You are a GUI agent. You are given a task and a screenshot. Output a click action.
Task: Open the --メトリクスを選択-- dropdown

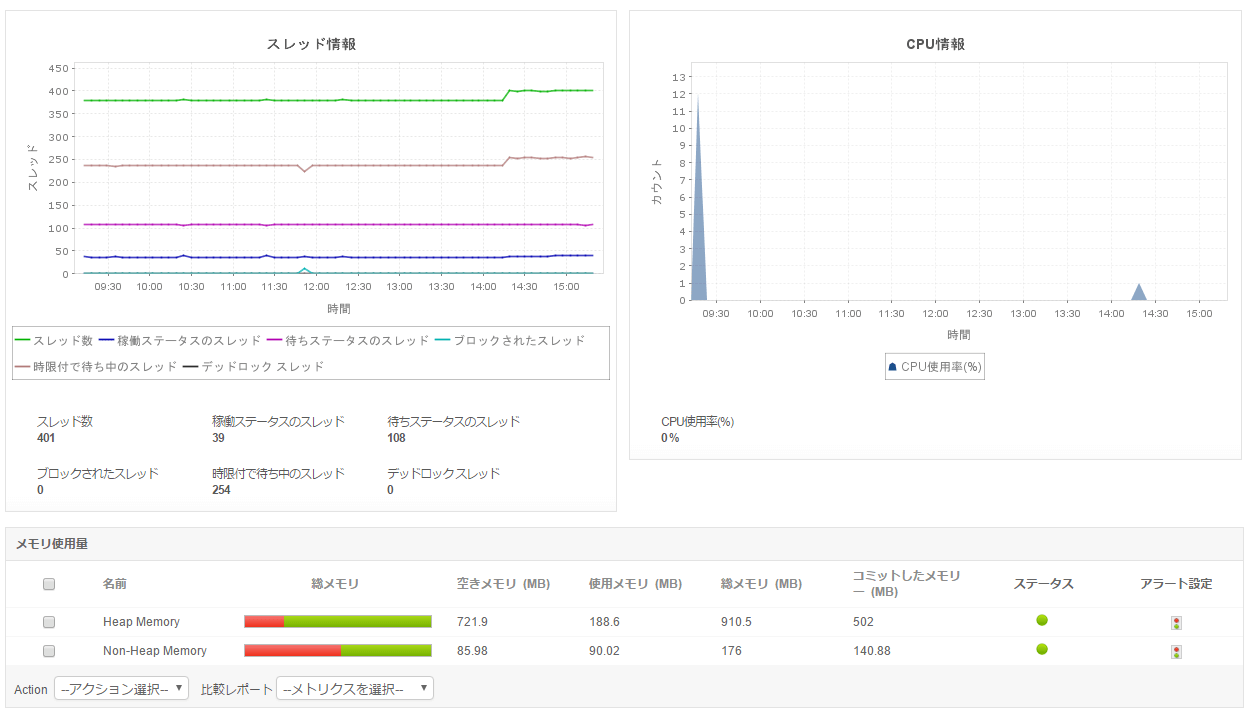(355, 688)
